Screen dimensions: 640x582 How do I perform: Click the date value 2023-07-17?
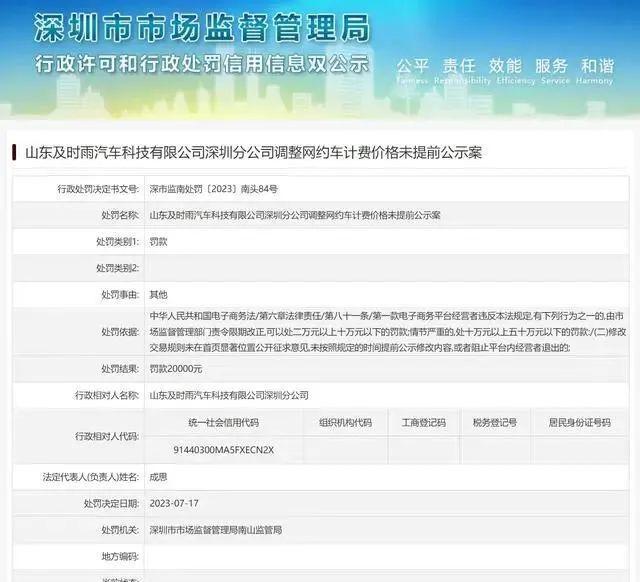(174, 503)
